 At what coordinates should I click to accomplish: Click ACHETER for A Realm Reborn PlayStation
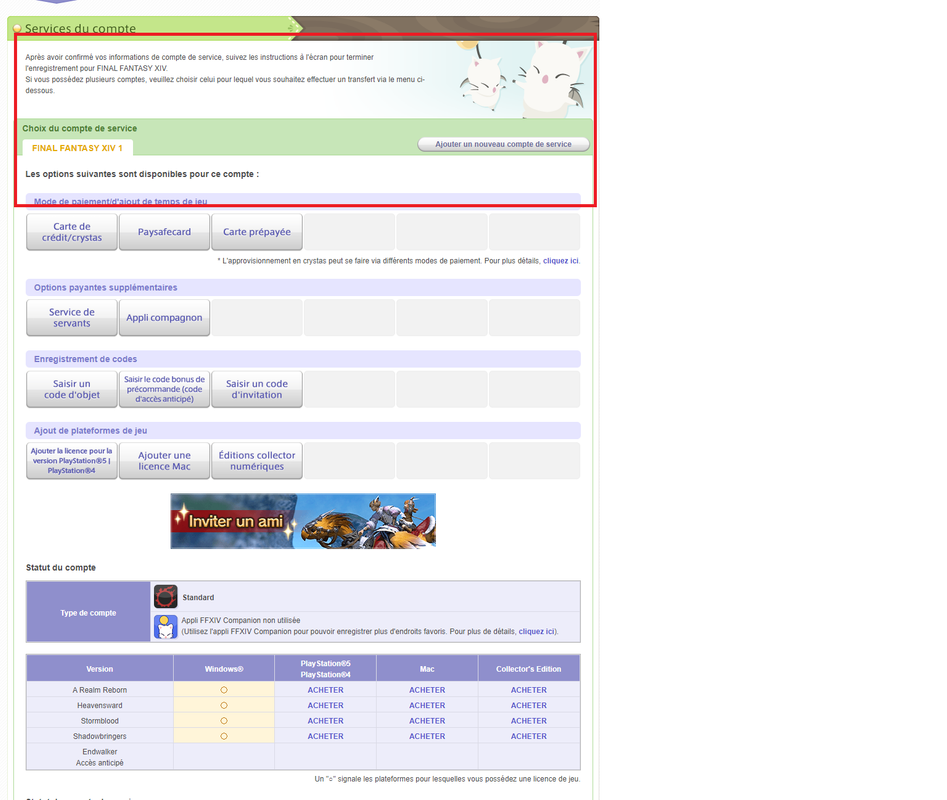tap(326, 690)
